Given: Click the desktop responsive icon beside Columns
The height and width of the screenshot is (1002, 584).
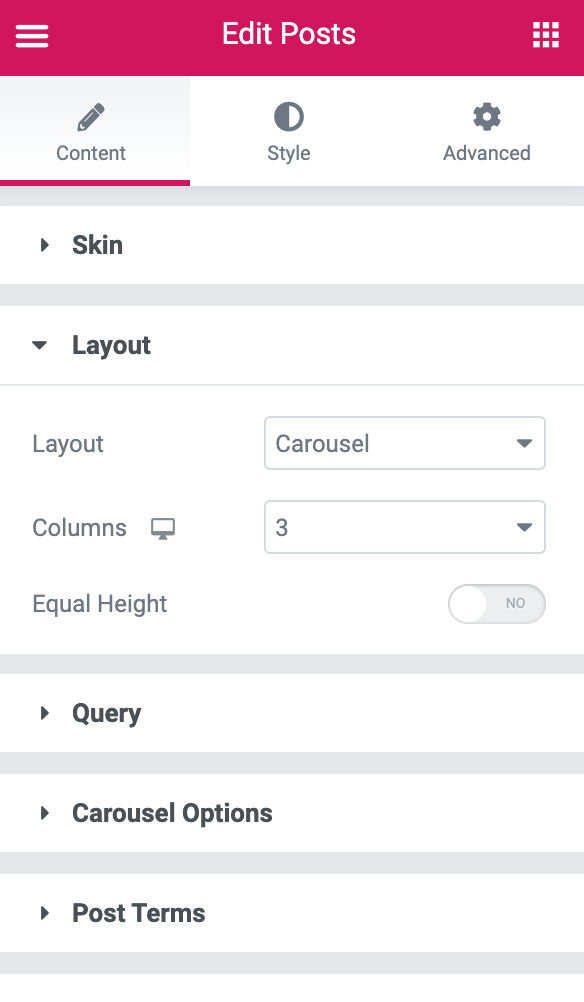Looking at the screenshot, I should tap(163, 528).
